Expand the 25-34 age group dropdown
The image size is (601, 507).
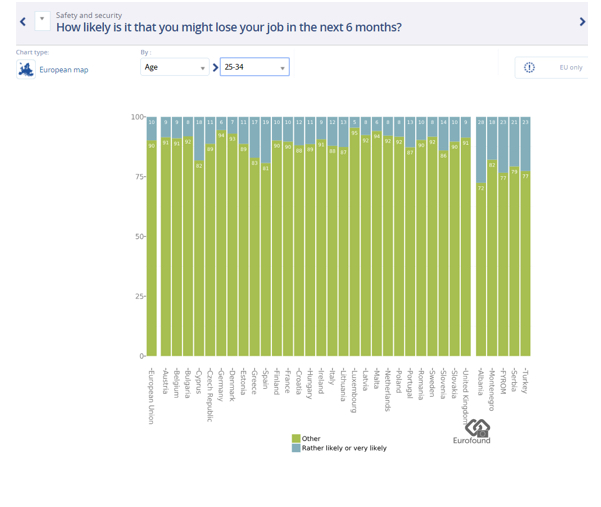tap(254, 67)
